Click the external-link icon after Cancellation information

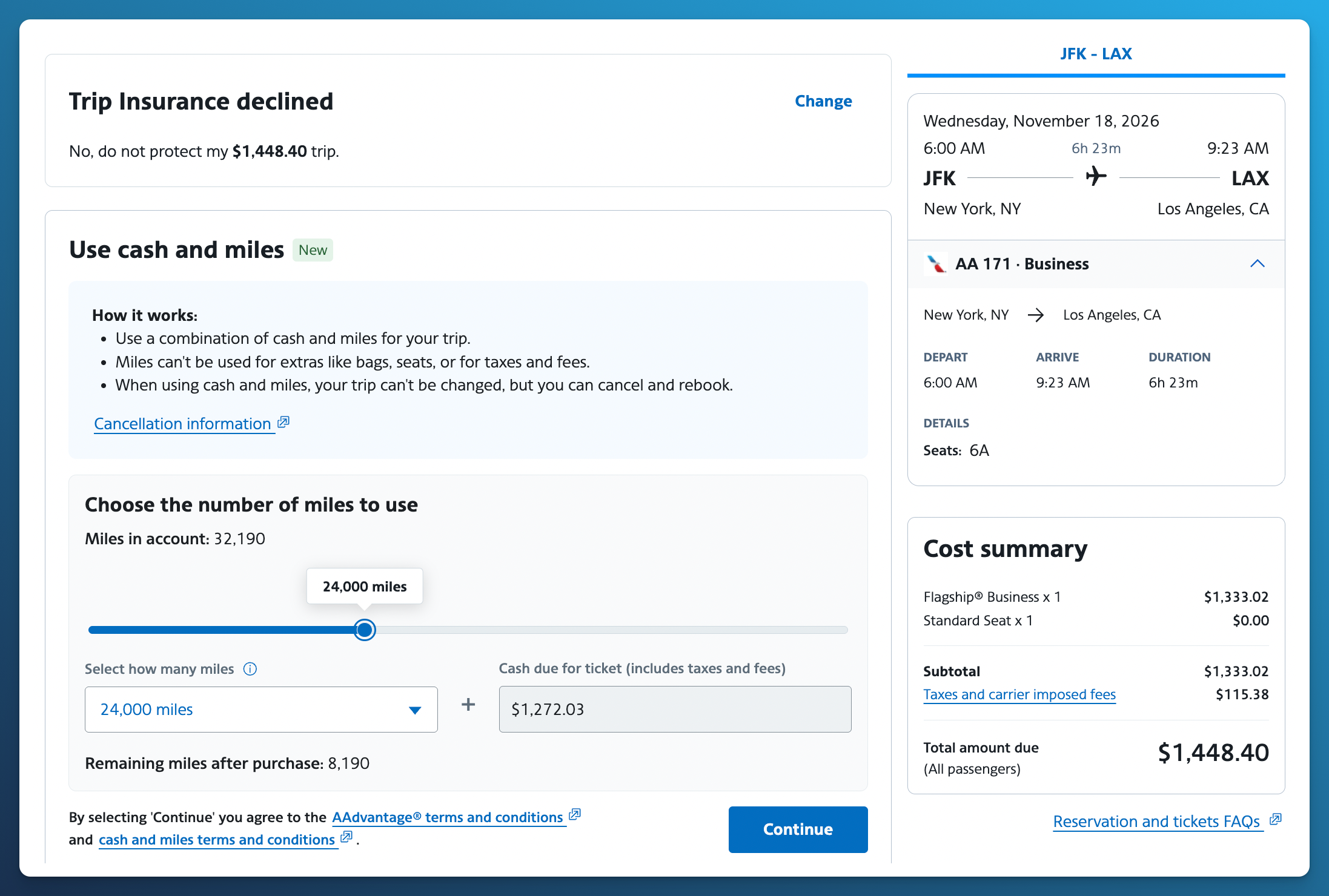(283, 422)
